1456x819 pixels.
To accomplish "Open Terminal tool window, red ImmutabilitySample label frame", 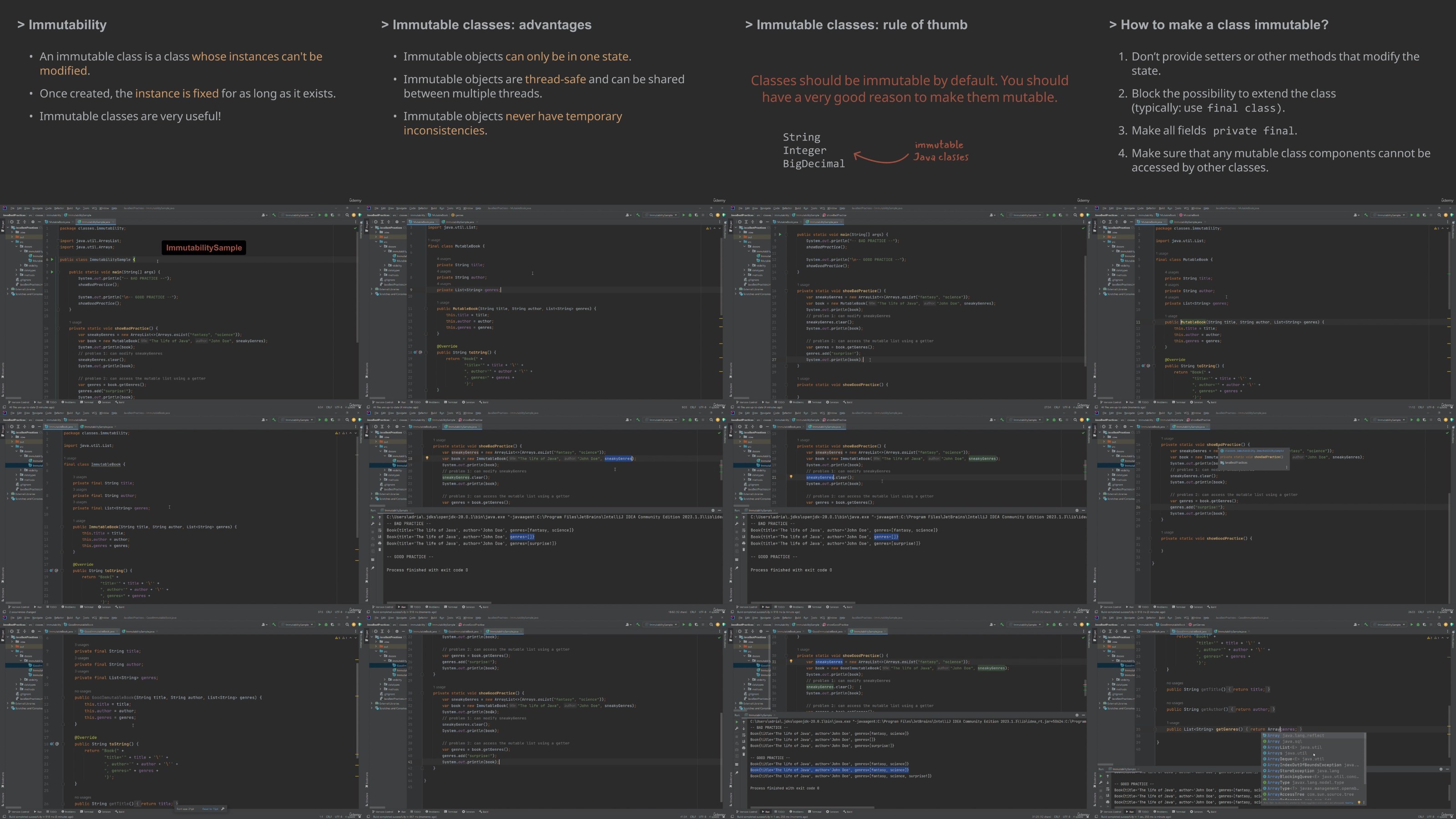I will tap(86, 402).
